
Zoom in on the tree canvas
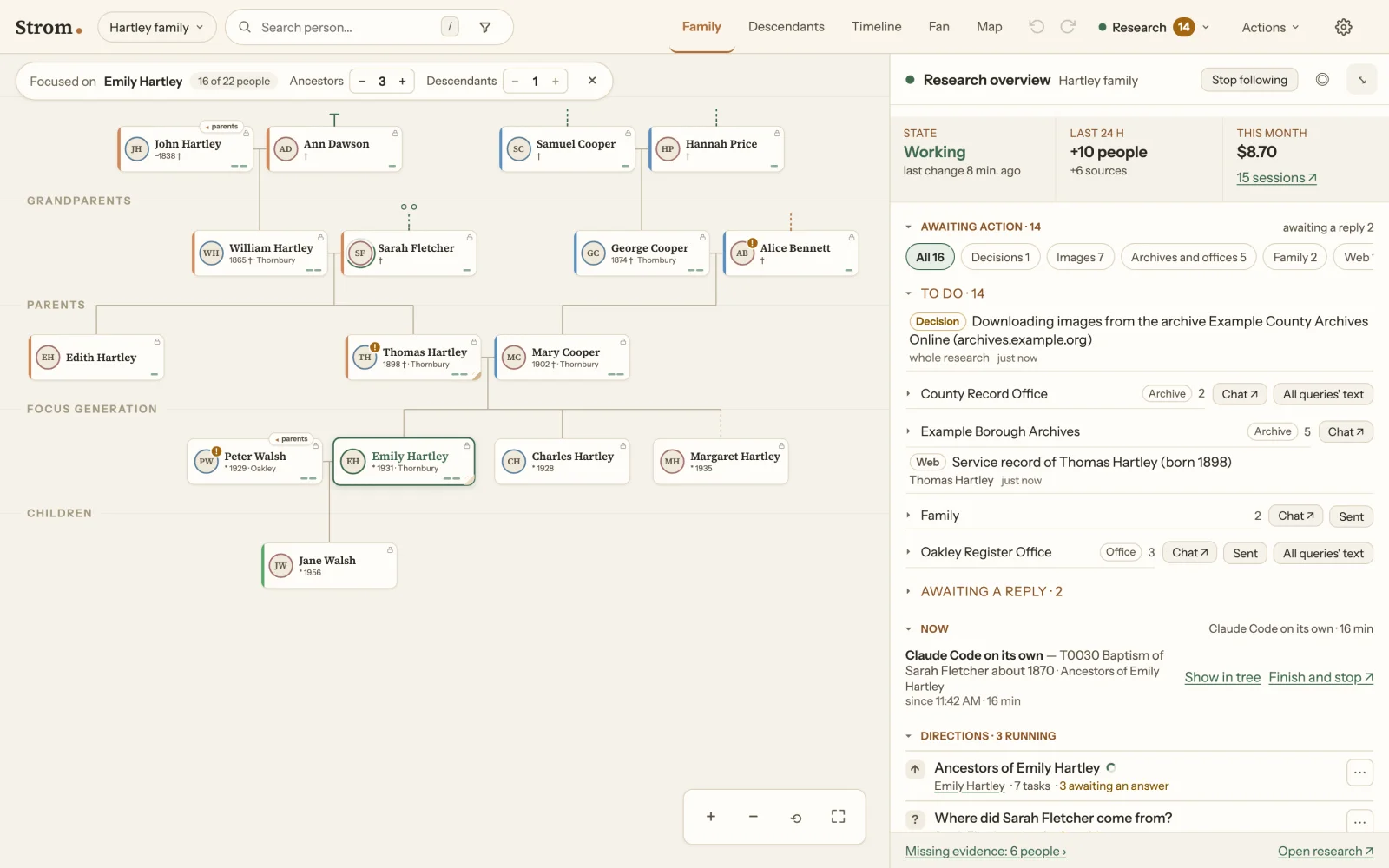coord(711,817)
